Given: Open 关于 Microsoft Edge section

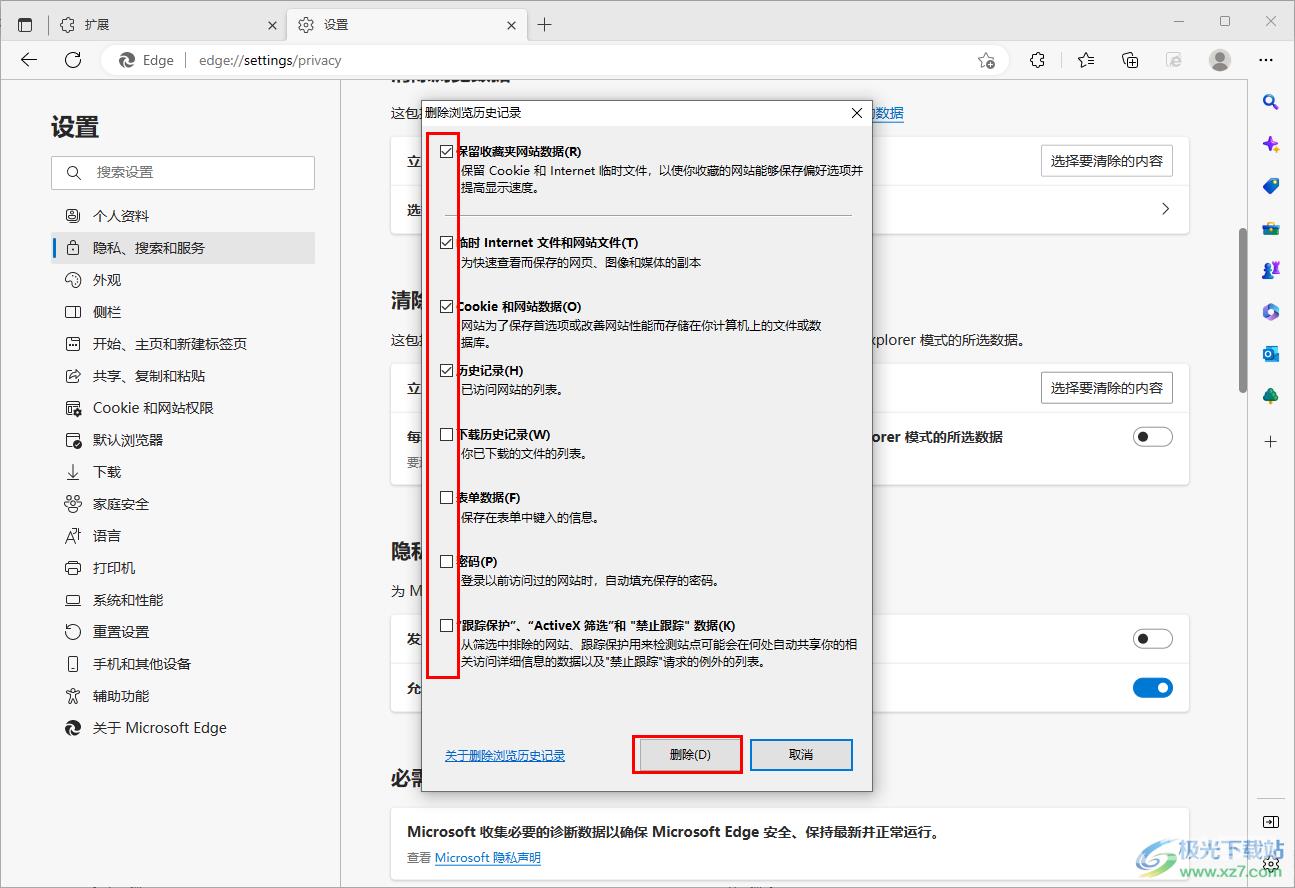Looking at the screenshot, I should coord(183,728).
